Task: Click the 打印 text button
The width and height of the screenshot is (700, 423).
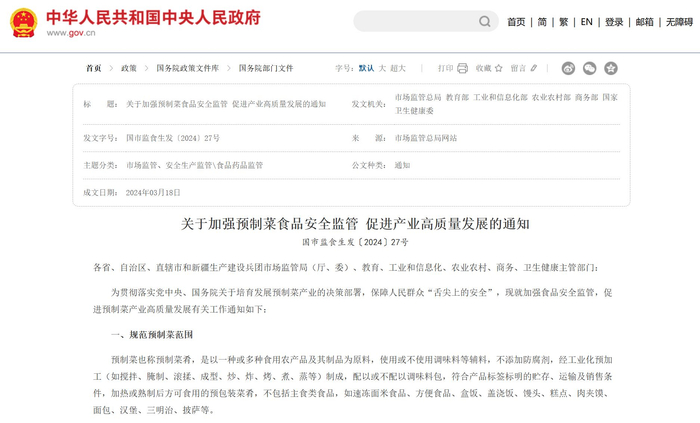Action: (x=445, y=68)
